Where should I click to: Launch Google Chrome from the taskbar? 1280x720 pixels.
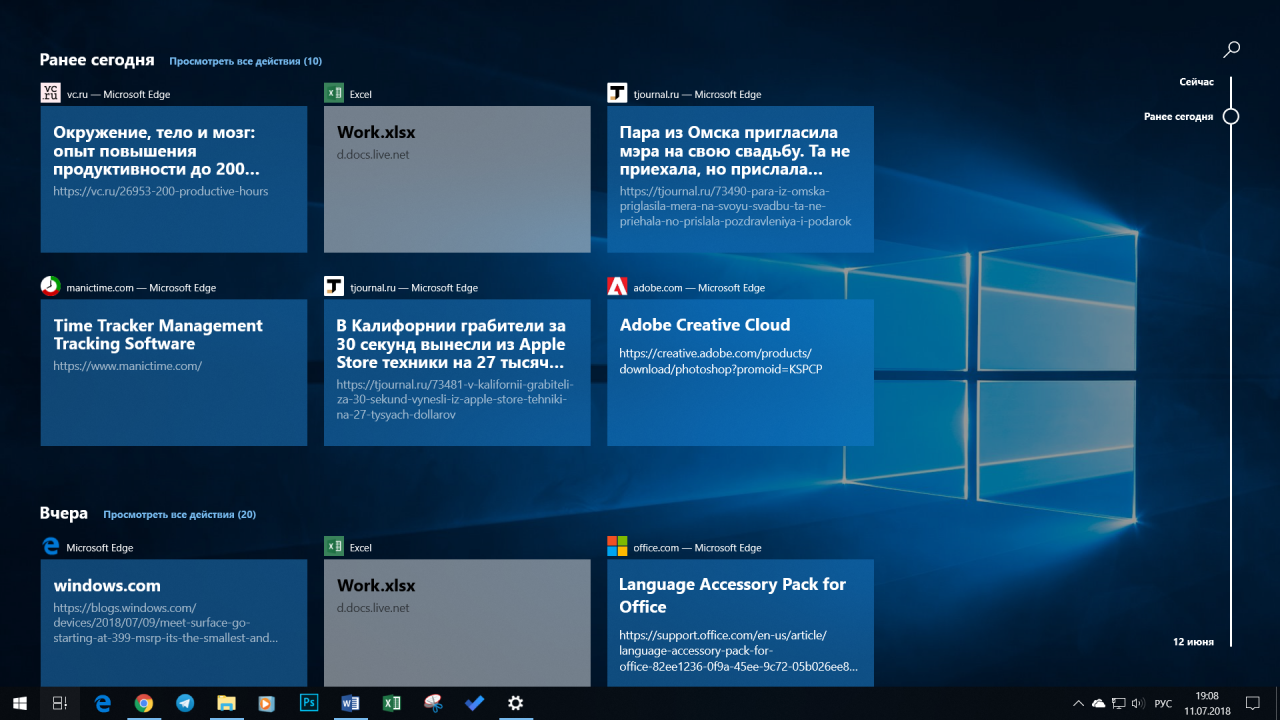(144, 703)
